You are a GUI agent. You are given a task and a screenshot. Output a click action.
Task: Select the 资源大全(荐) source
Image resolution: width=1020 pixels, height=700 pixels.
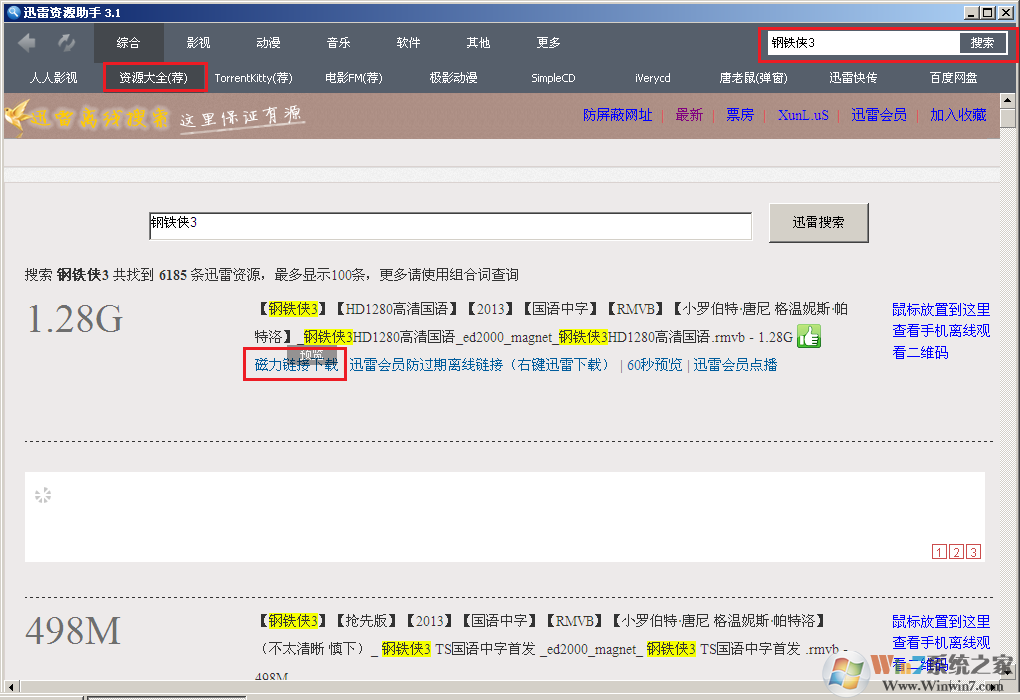coord(154,77)
